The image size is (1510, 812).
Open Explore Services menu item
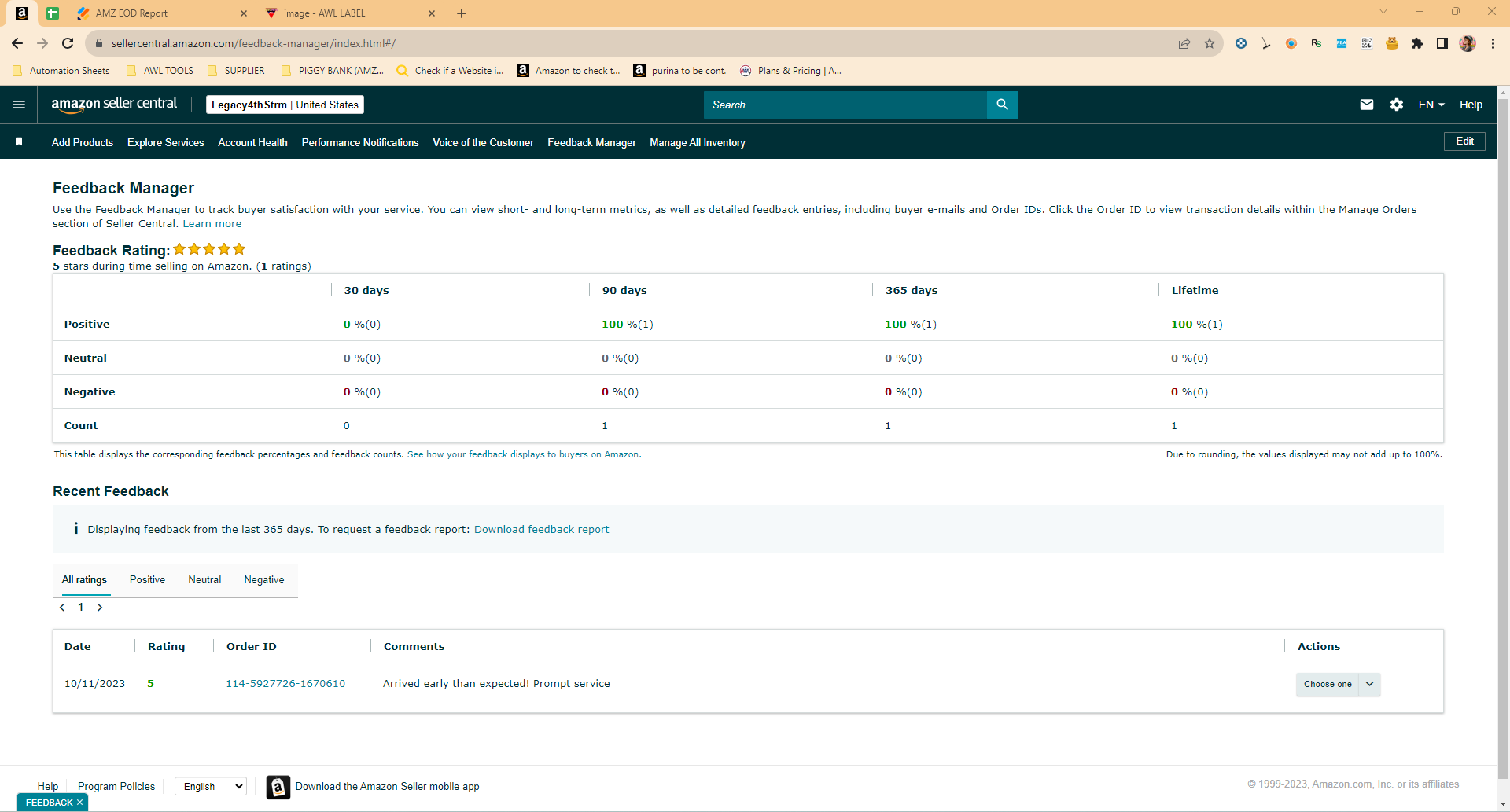point(166,142)
